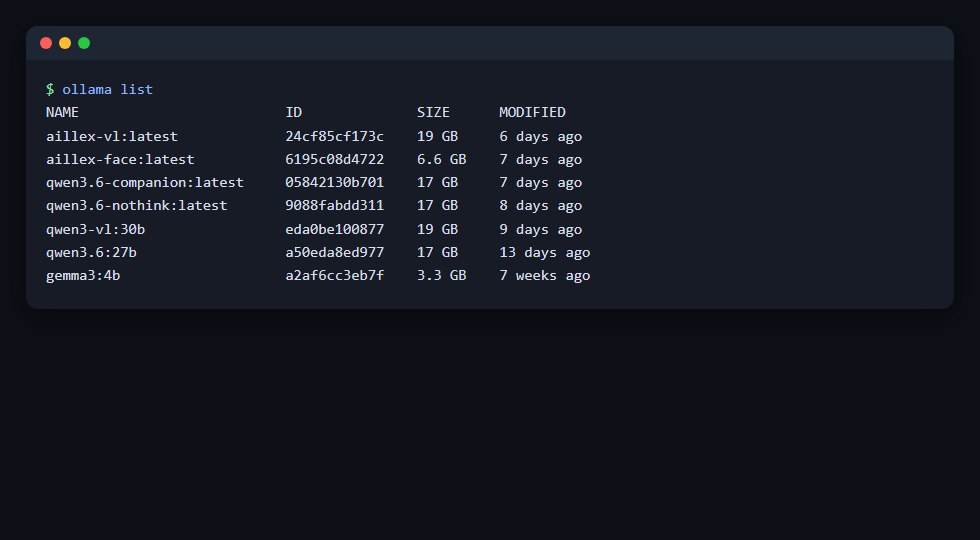This screenshot has width=980, height=540.
Task: Click the 7 weeks ago timestamp
Action: (545, 276)
